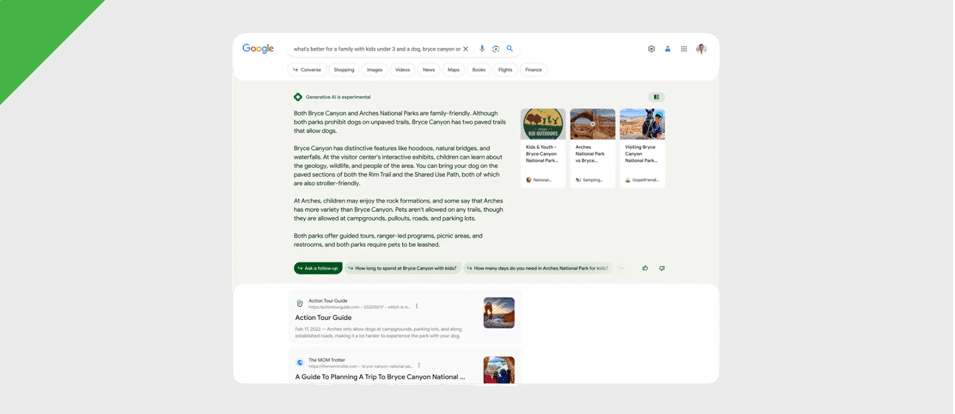Ask How long to spend at Bryce Canyon
The height and width of the screenshot is (414, 955).
tap(403, 268)
